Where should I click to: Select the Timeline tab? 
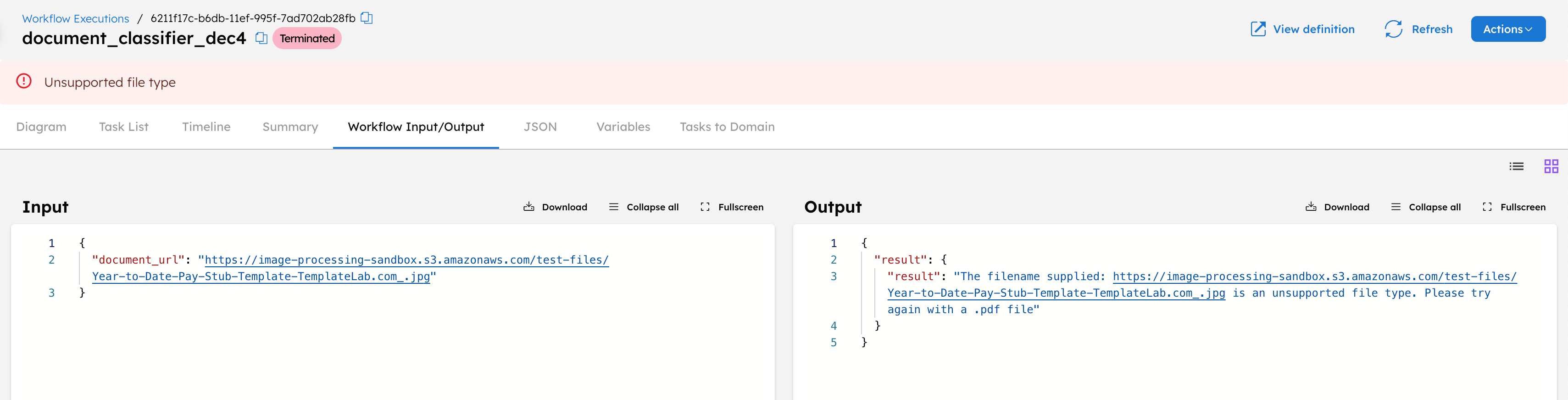pos(206,127)
